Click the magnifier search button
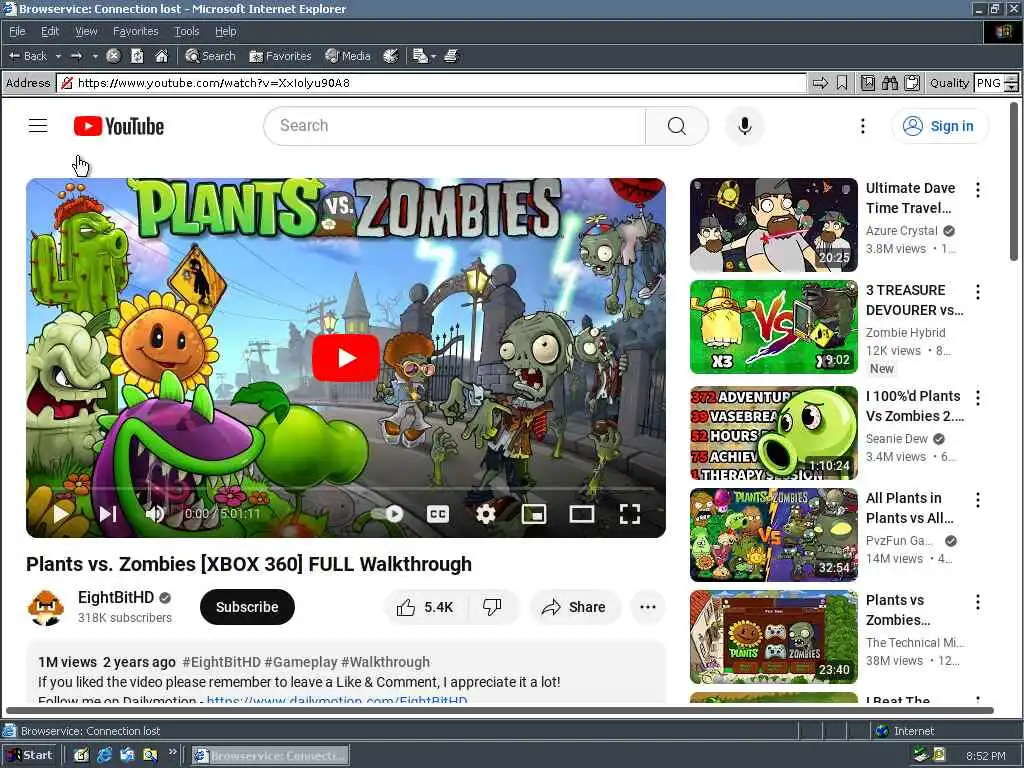This screenshot has height=768, width=1024. tap(677, 125)
